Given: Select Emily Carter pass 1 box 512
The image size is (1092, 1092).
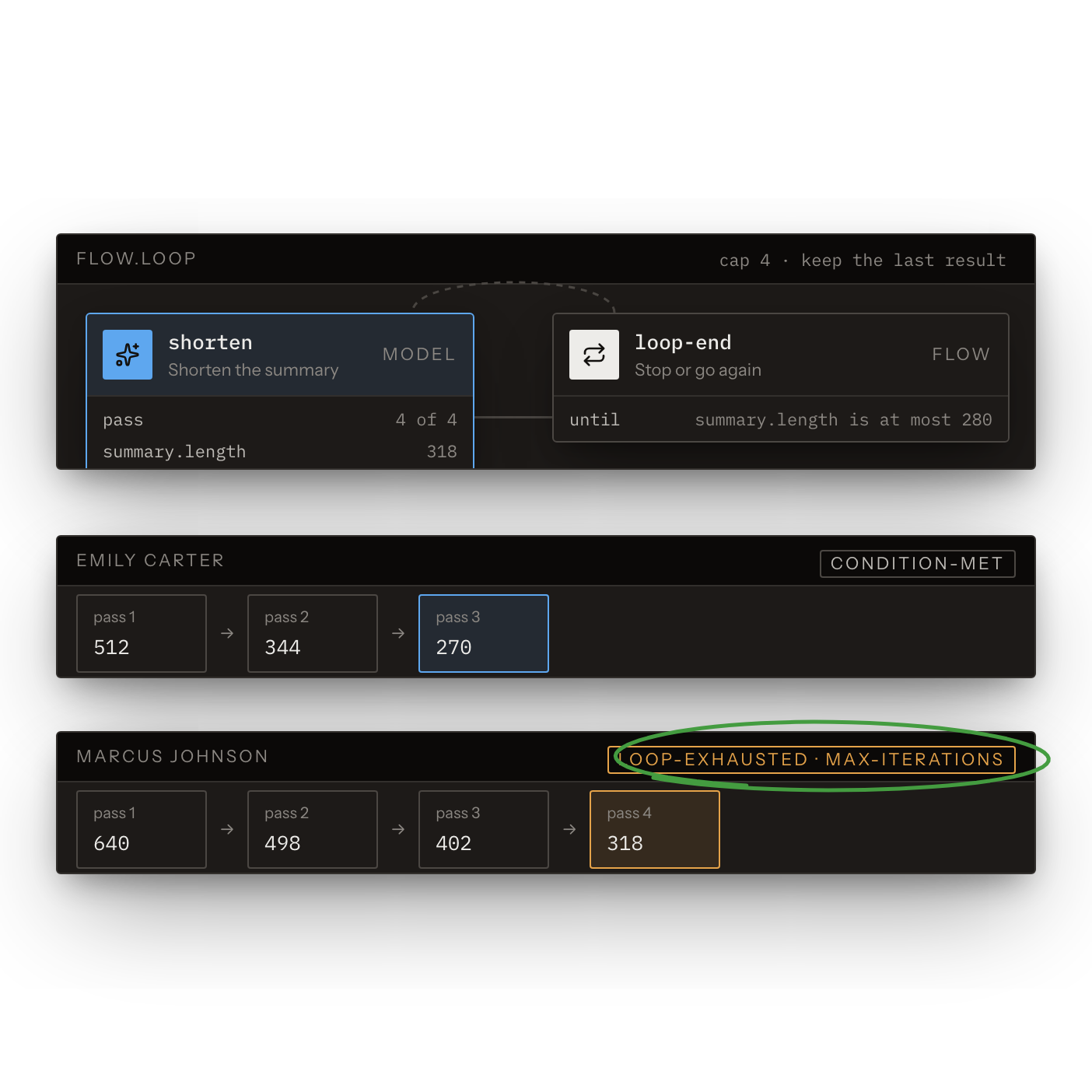Looking at the screenshot, I should [142, 633].
